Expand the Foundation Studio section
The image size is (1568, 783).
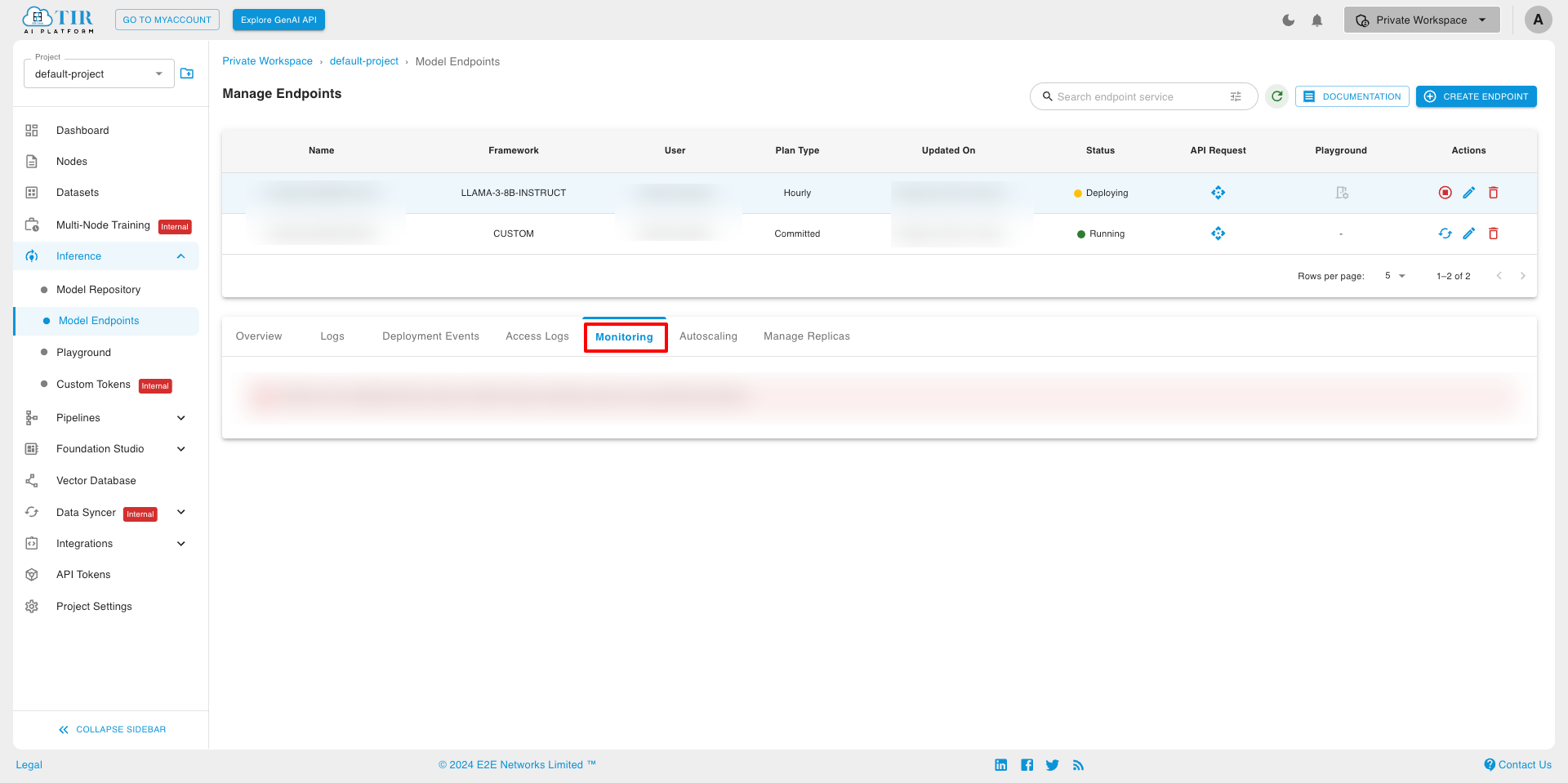(x=180, y=449)
